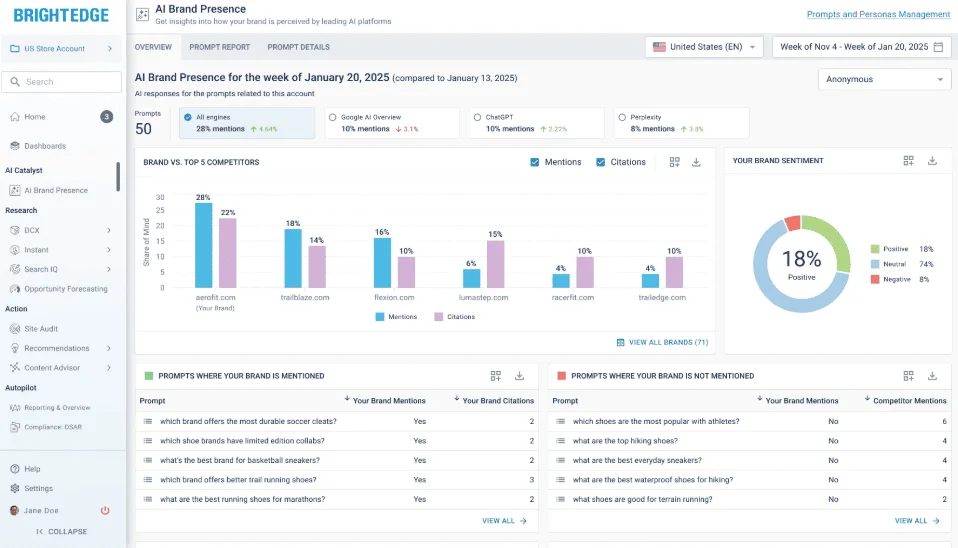Image resolution: width=958 pixels, height=548 pixels.
Task: Open the United States (EN) country dropdown
Action: pos(706,47)
